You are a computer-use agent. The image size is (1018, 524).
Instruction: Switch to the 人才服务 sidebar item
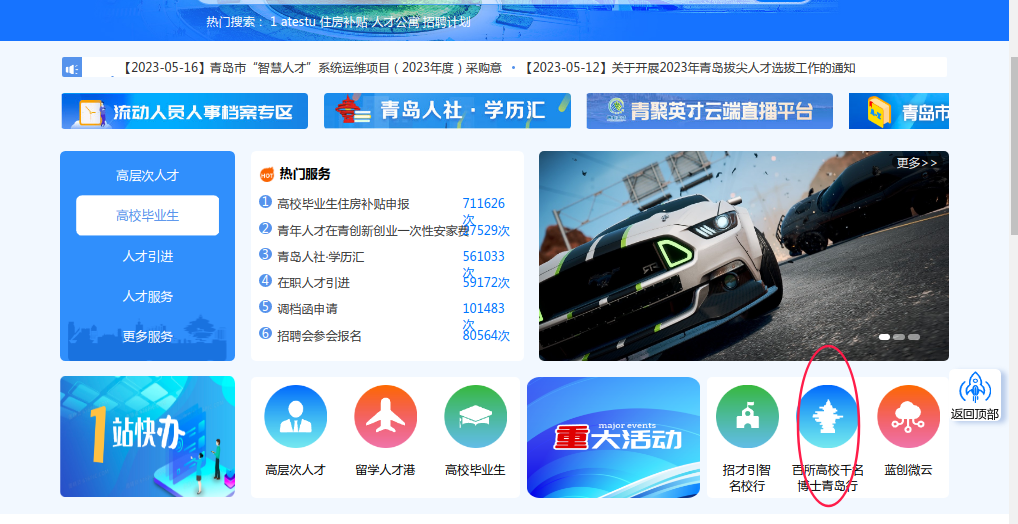(147, 296)
